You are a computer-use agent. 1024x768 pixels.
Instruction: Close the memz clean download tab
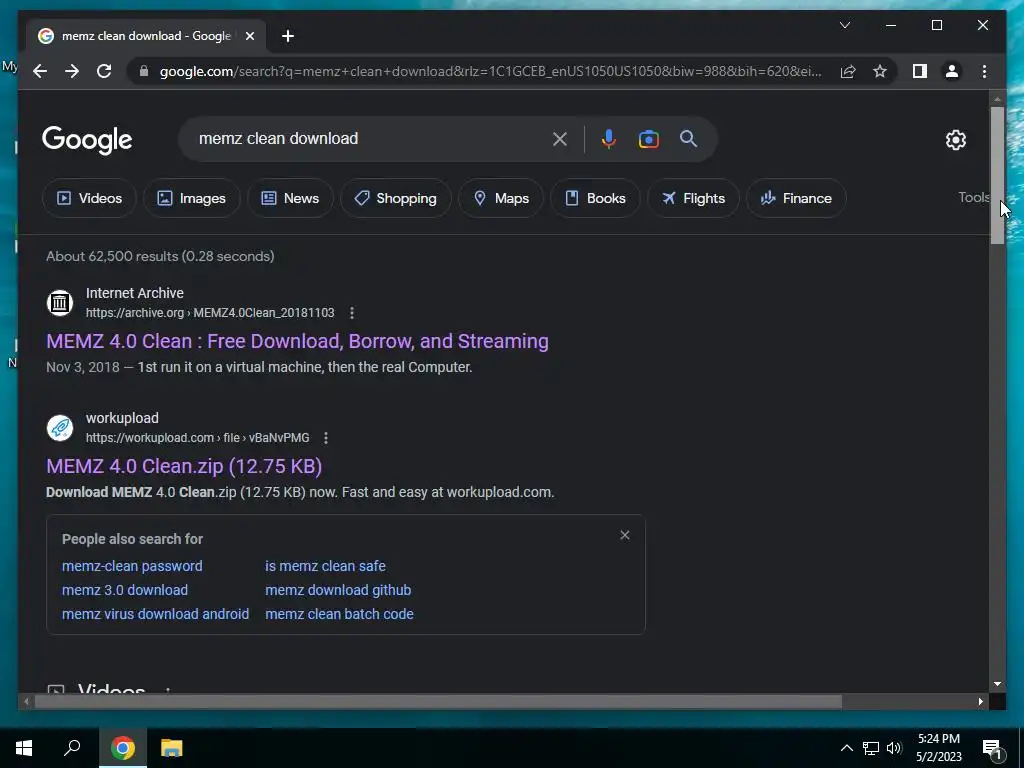(x=249, y=36)
